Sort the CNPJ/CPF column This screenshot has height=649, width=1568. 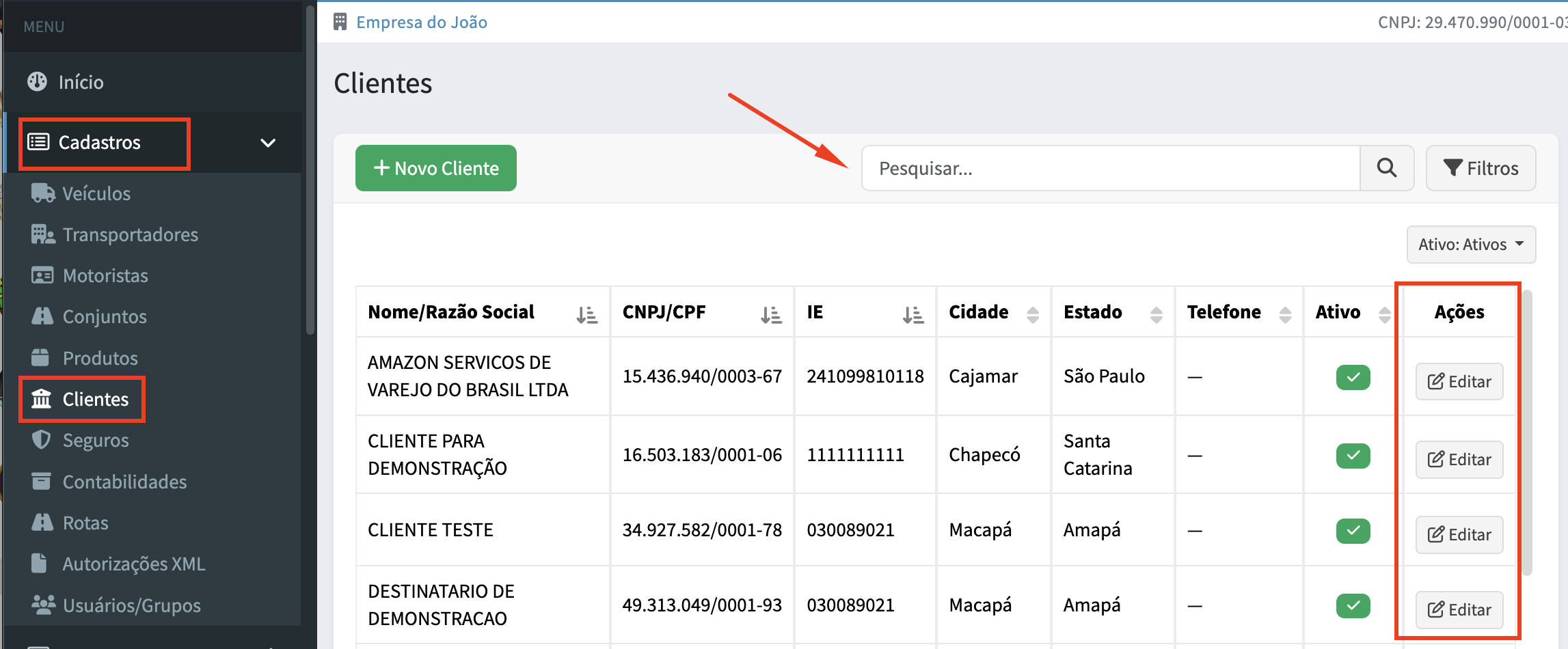771,314
